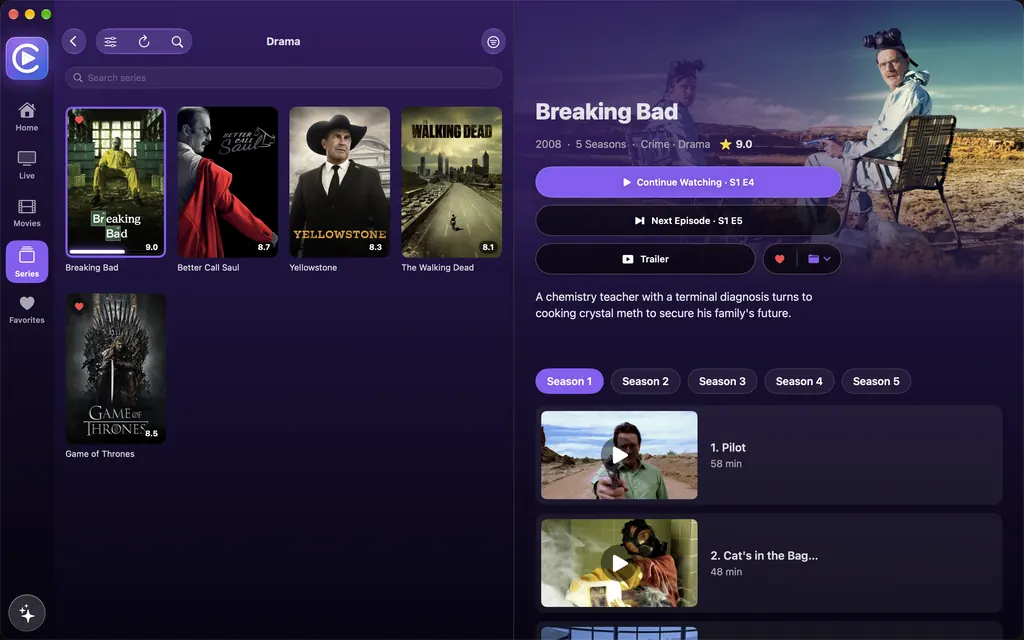1024x640 pixels.
Task: Open Favorites from sidebar
Action: tap(27, 310)
